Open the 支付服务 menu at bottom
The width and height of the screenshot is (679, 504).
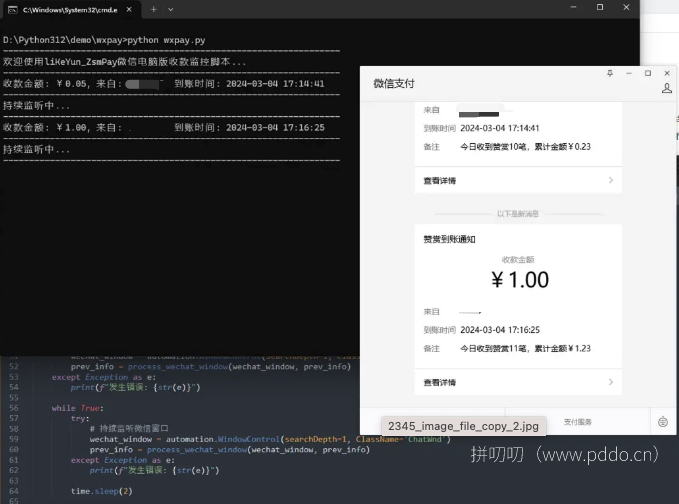coord(578,422)
